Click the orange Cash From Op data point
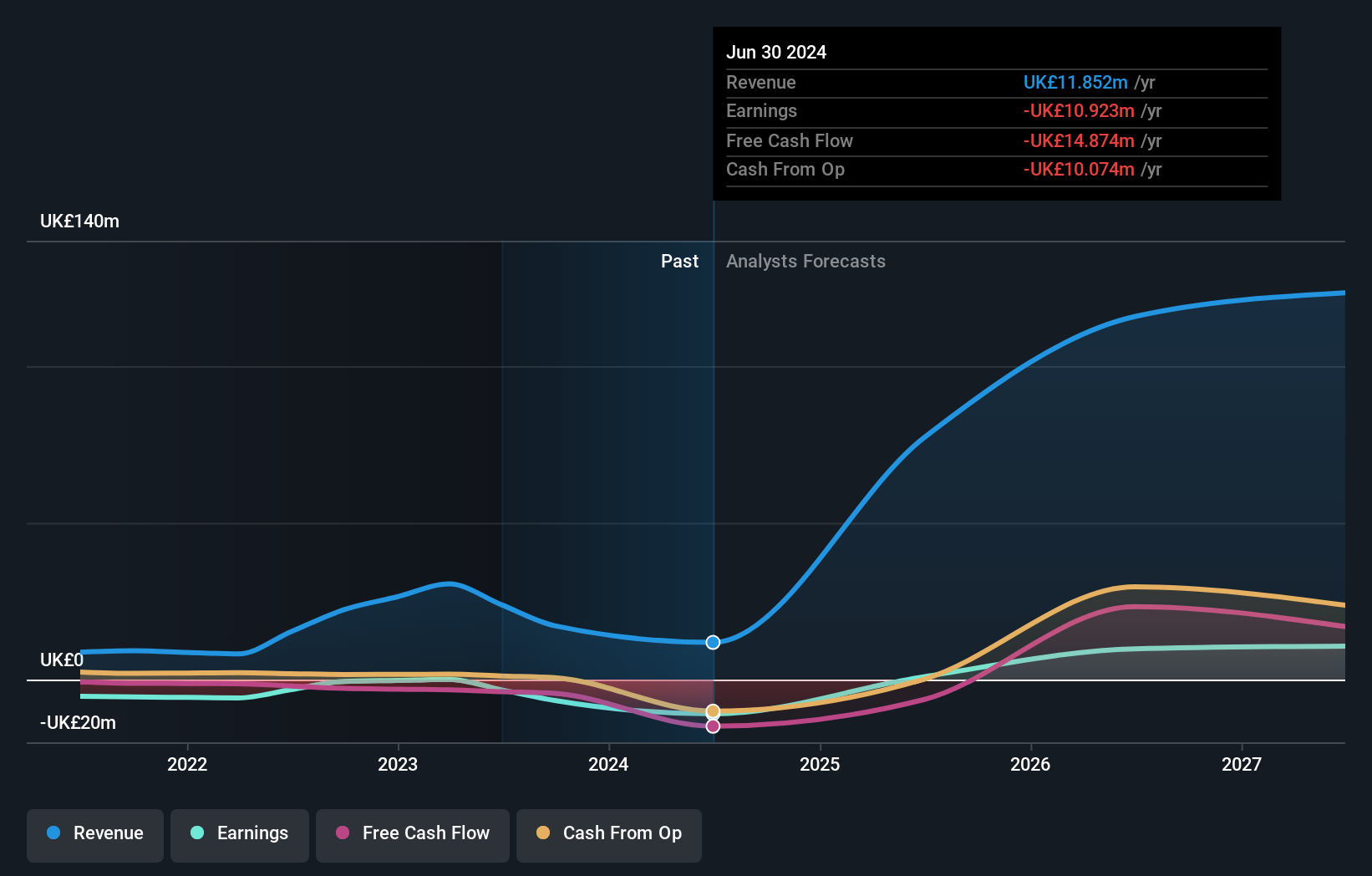Image resolution: width=1372 pixels, height=876 pixels. pos(713,711)
